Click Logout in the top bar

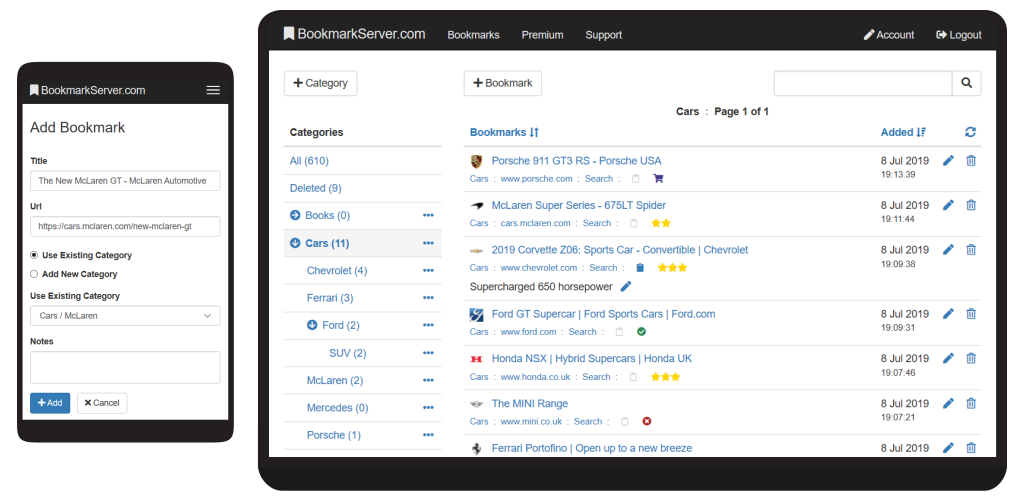click(x=959, y=35)
